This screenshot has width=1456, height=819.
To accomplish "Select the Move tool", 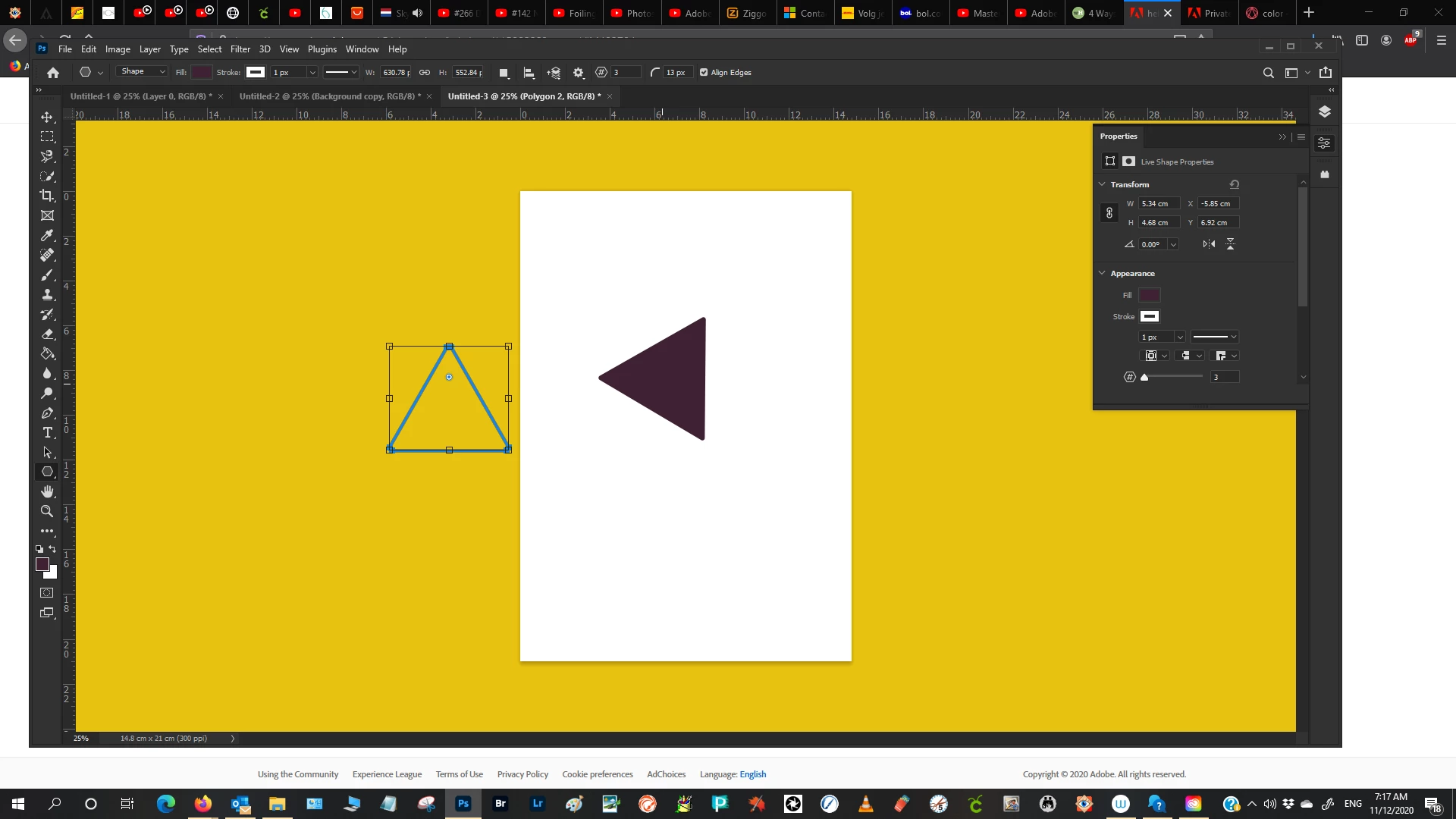I will (x=47, y=117).
